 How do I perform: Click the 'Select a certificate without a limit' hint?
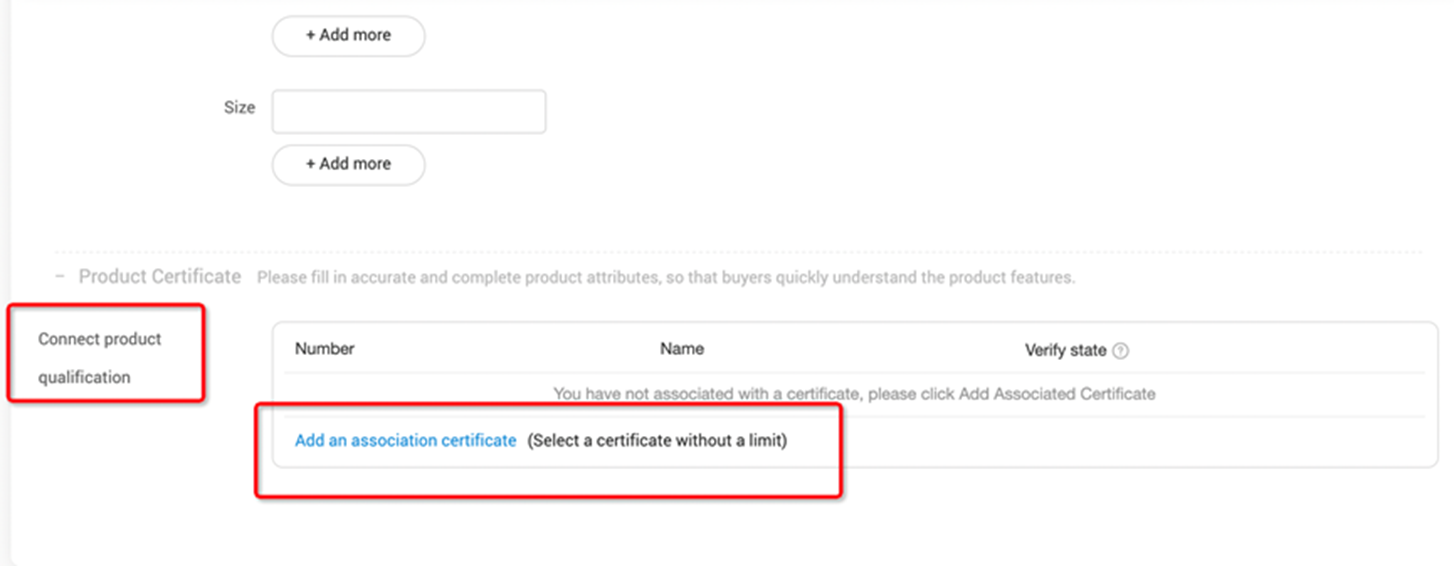pyautogui.click(x=657, y=440)
